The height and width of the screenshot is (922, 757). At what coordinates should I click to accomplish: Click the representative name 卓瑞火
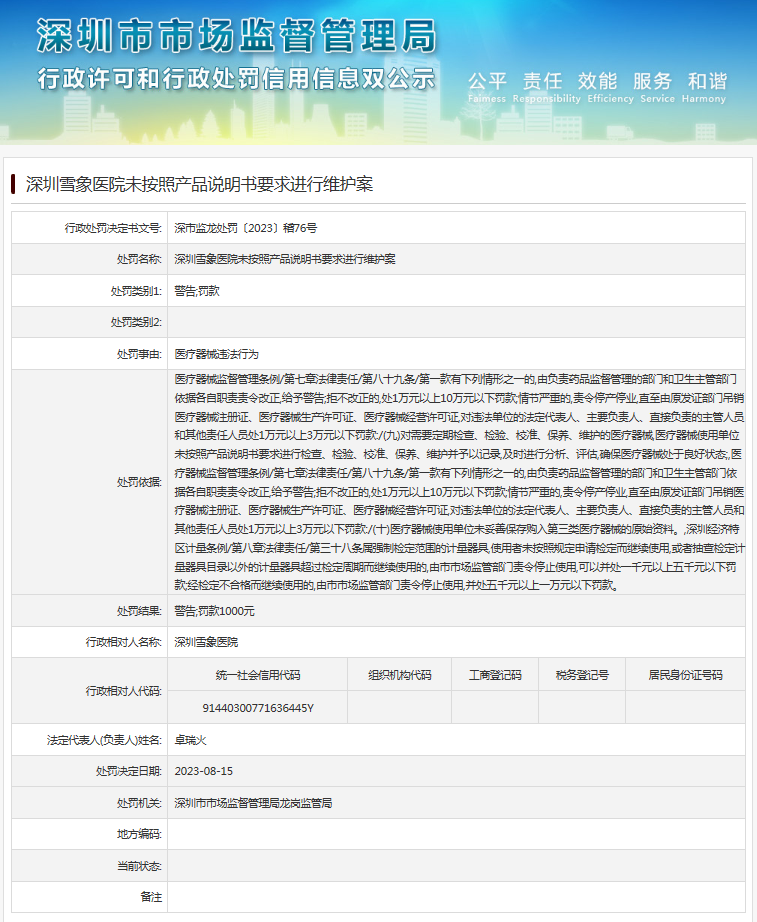190,740
